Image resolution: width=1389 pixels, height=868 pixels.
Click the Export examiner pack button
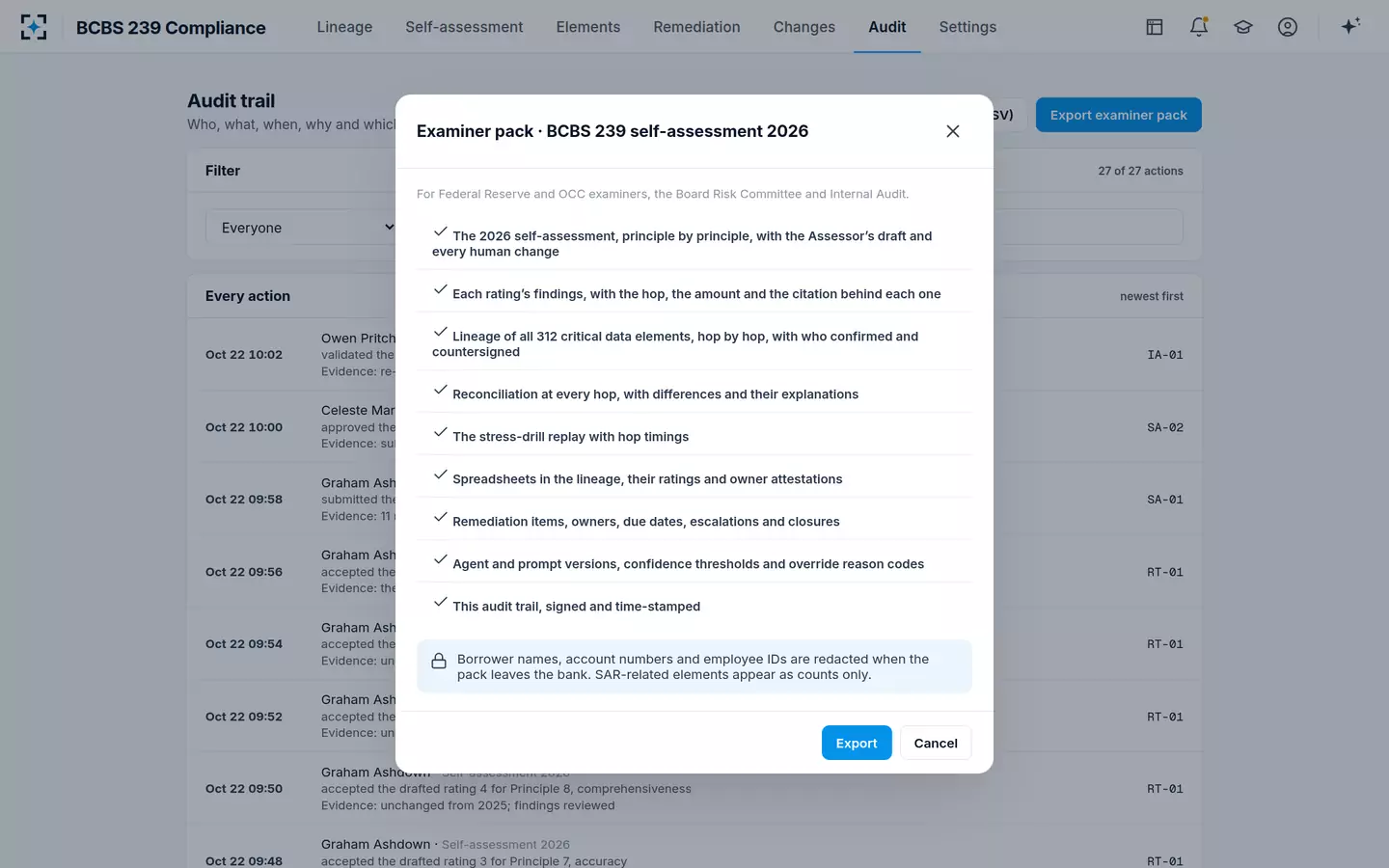[x=1119, y=115]
